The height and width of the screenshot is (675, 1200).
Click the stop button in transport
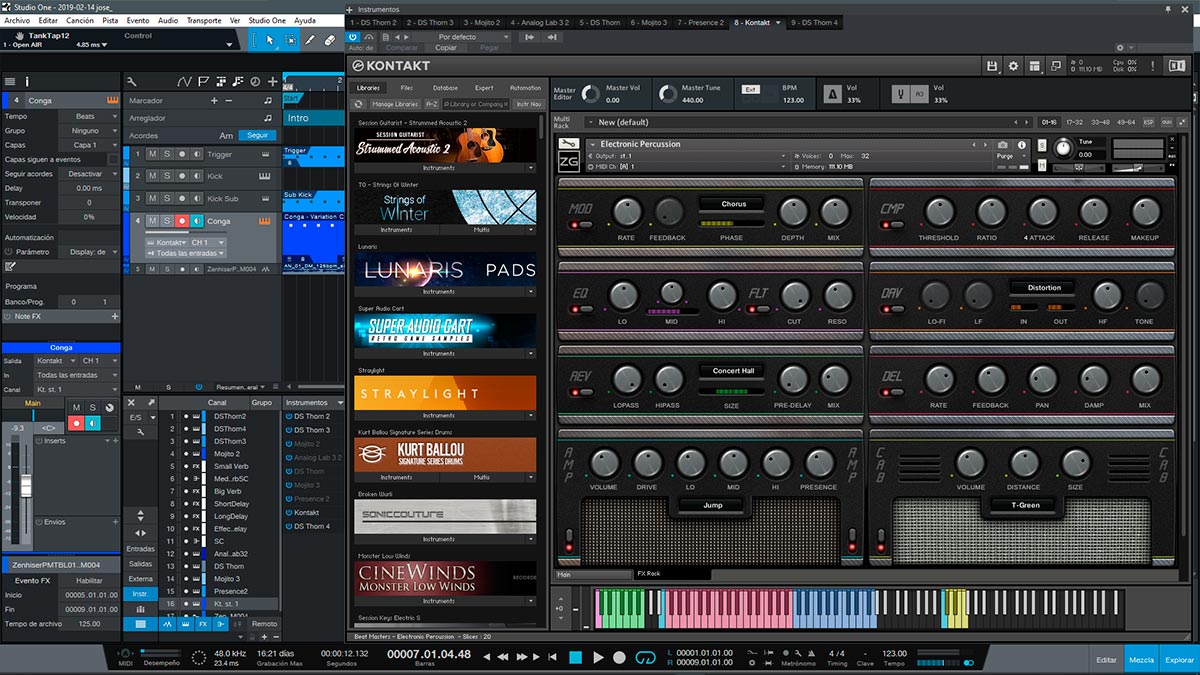pyautogui.click(x=575, y=657)
